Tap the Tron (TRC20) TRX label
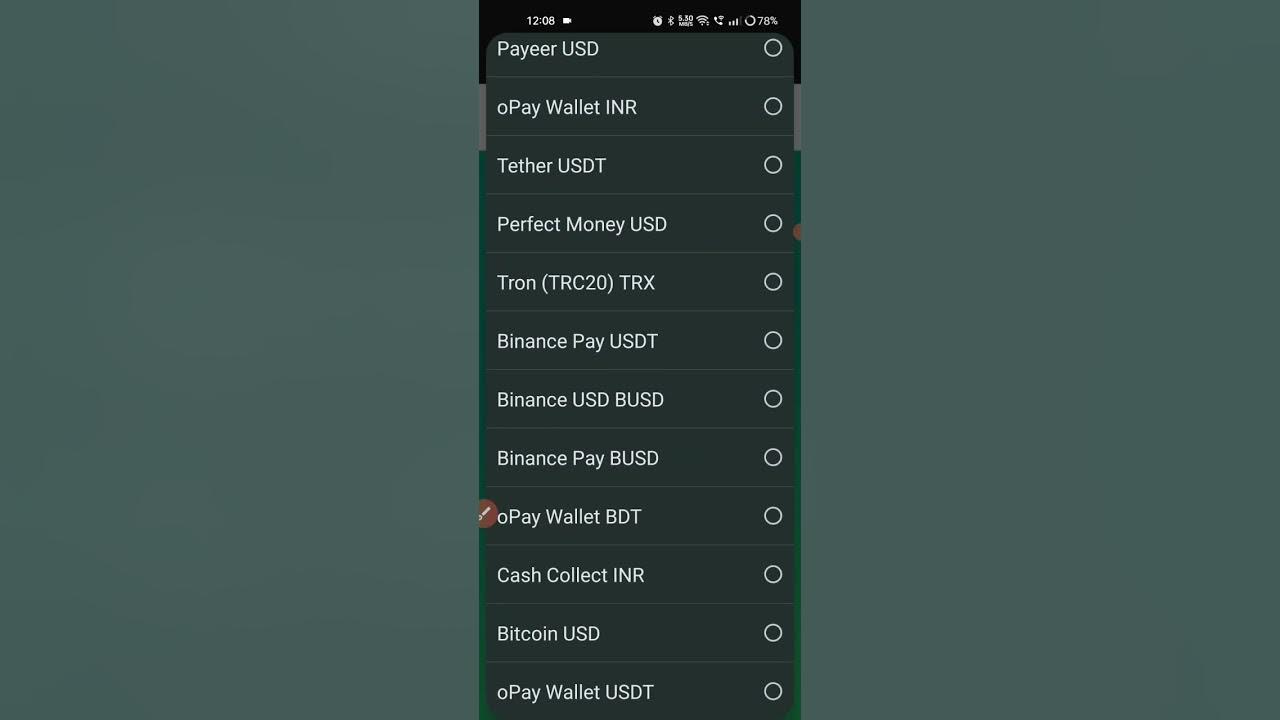 [x=575, y=283]
